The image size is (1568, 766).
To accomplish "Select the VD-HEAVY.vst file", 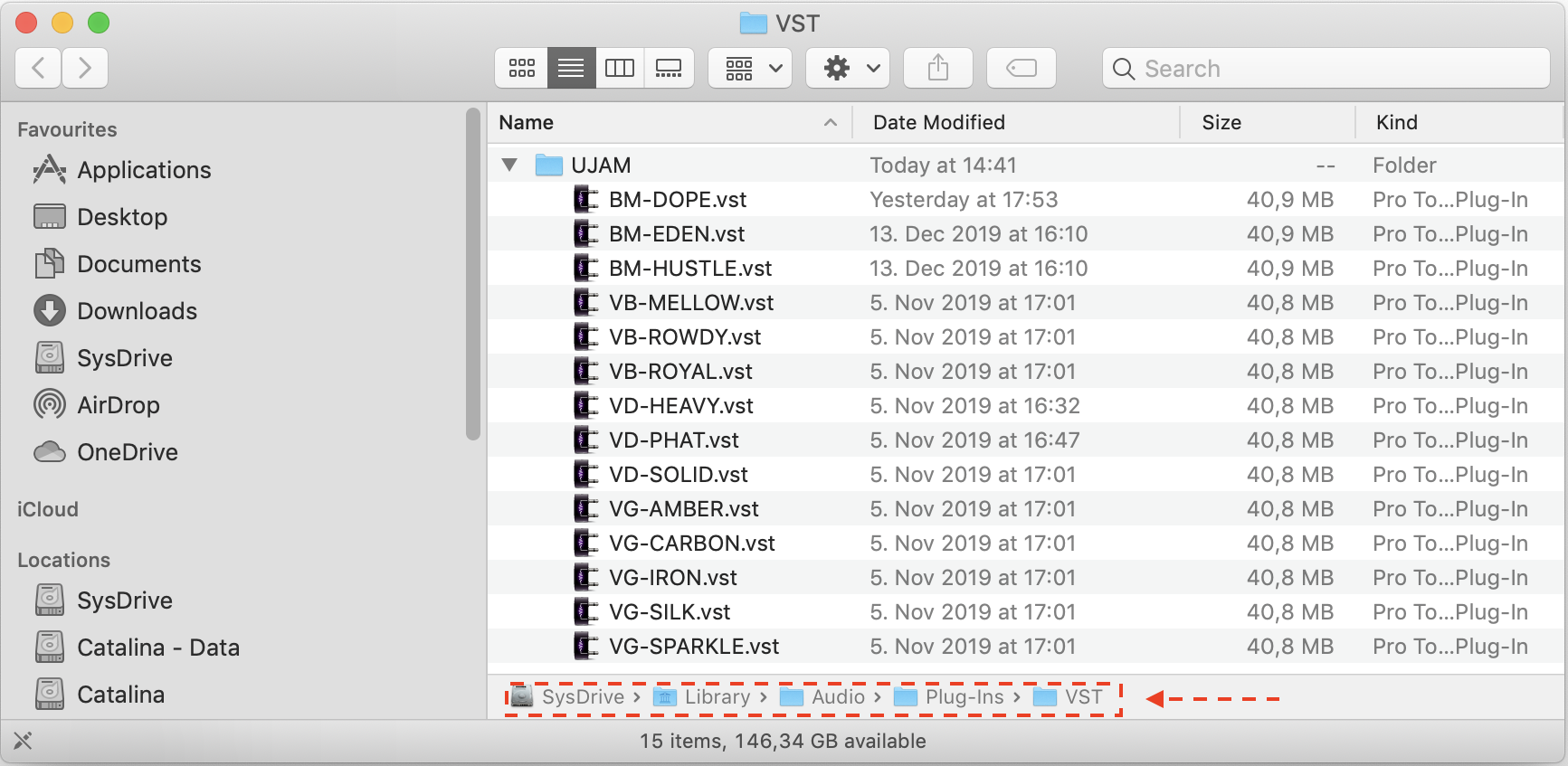I will 1025,405.
